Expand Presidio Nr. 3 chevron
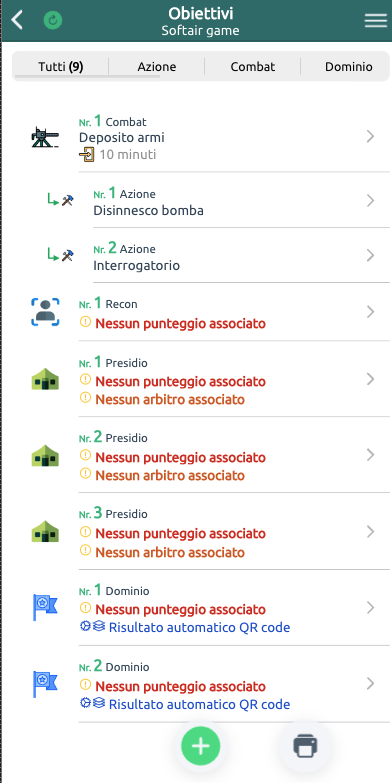This screenshot has width=392, height=783. pyautogui.click(x=370, y=532)
